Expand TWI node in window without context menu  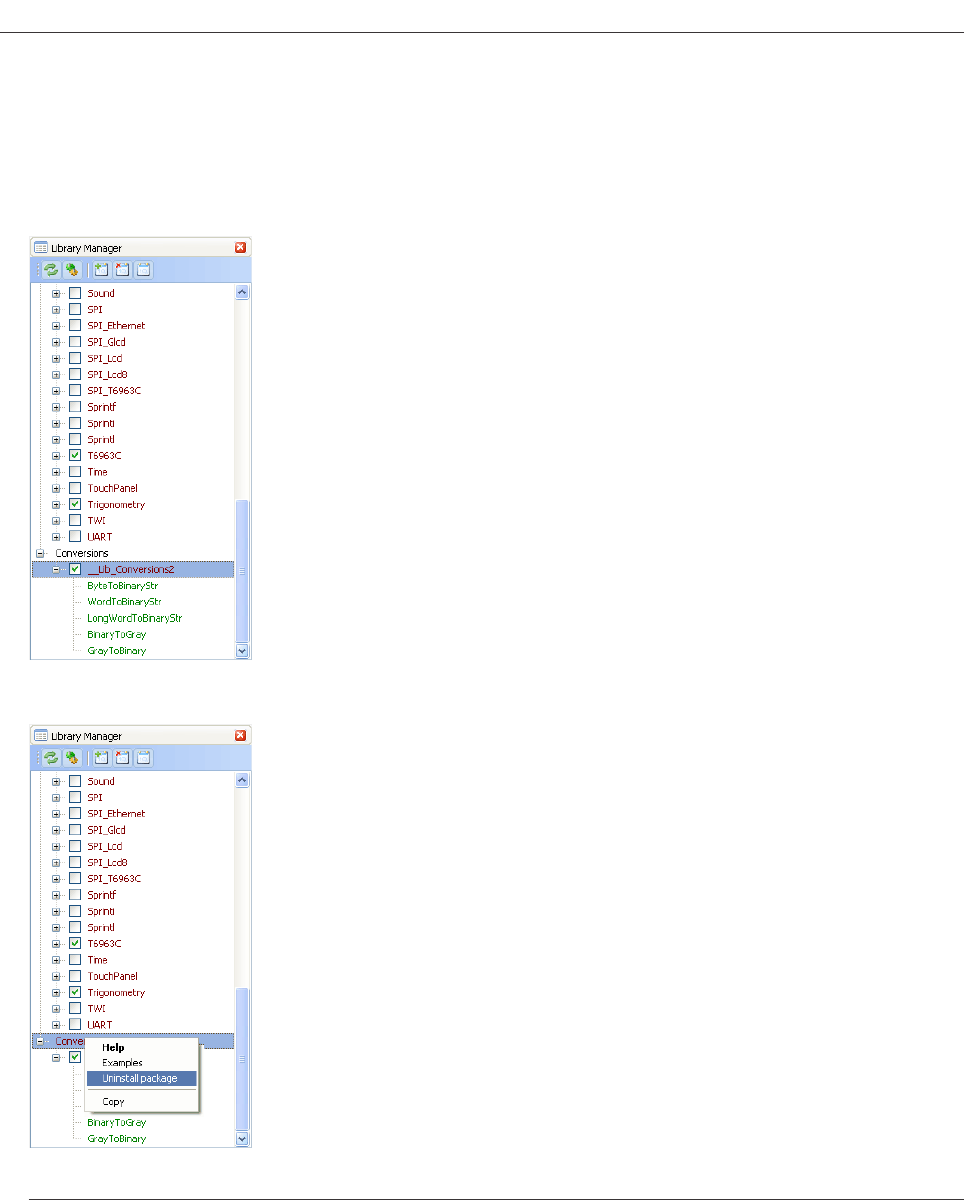57,520
